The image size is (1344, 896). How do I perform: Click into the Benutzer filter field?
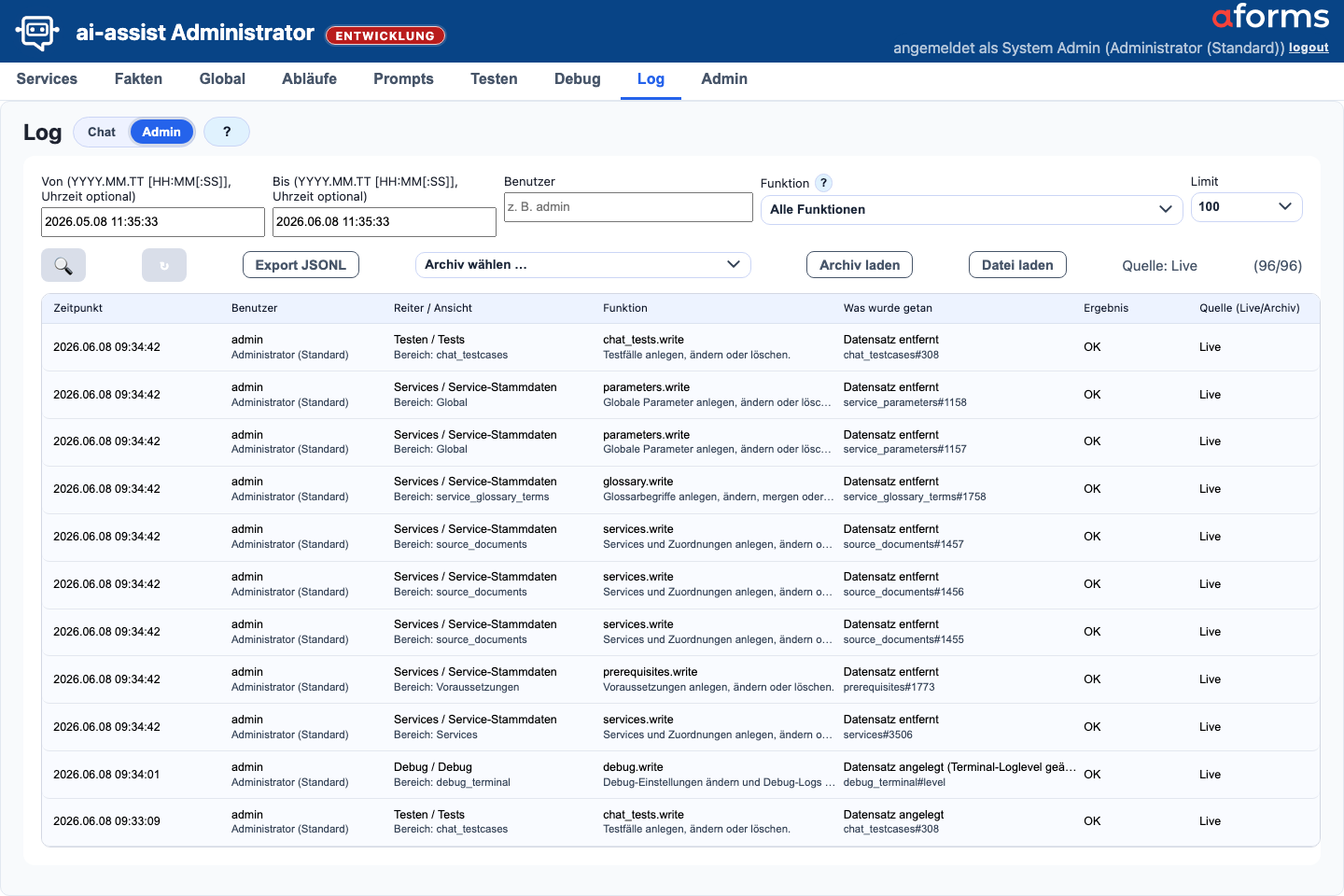click(x=628, y=207)
